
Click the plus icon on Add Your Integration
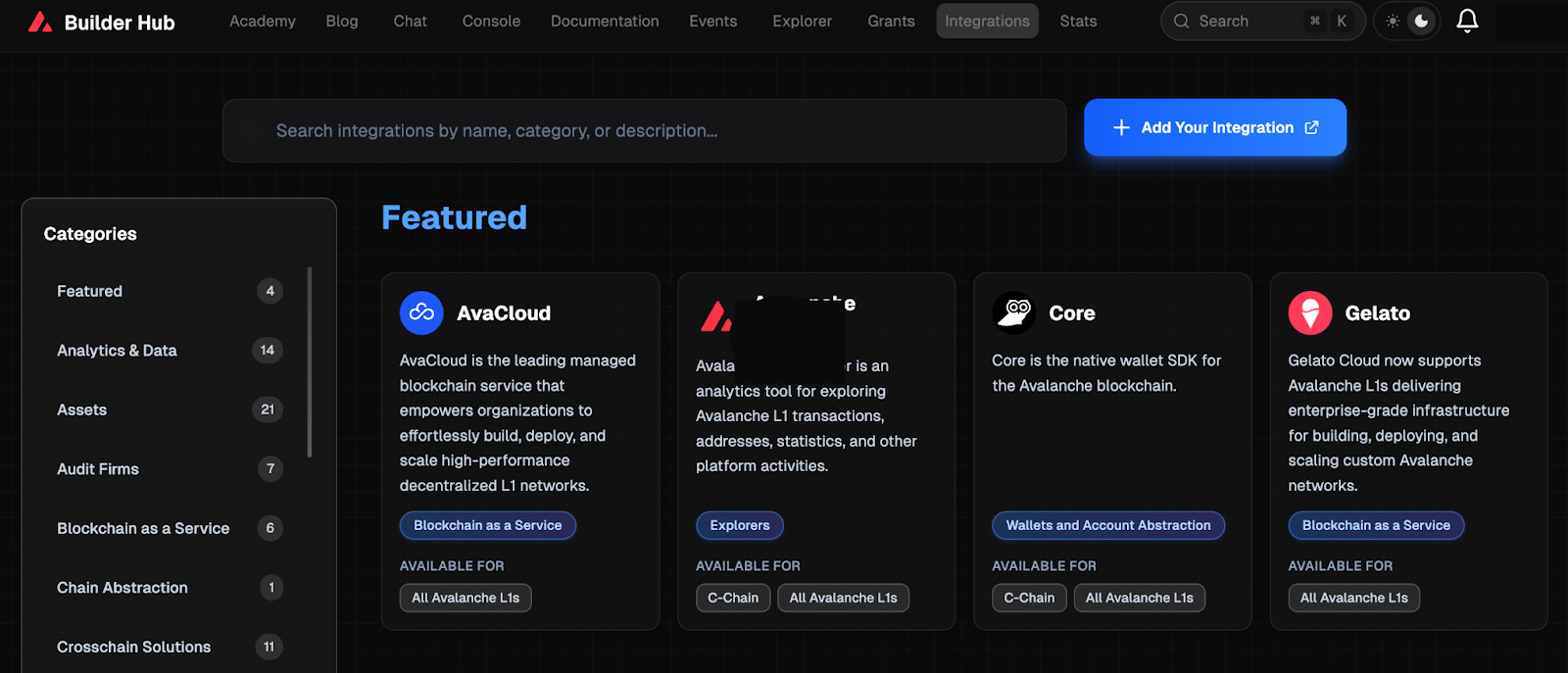coord(1121,127)
